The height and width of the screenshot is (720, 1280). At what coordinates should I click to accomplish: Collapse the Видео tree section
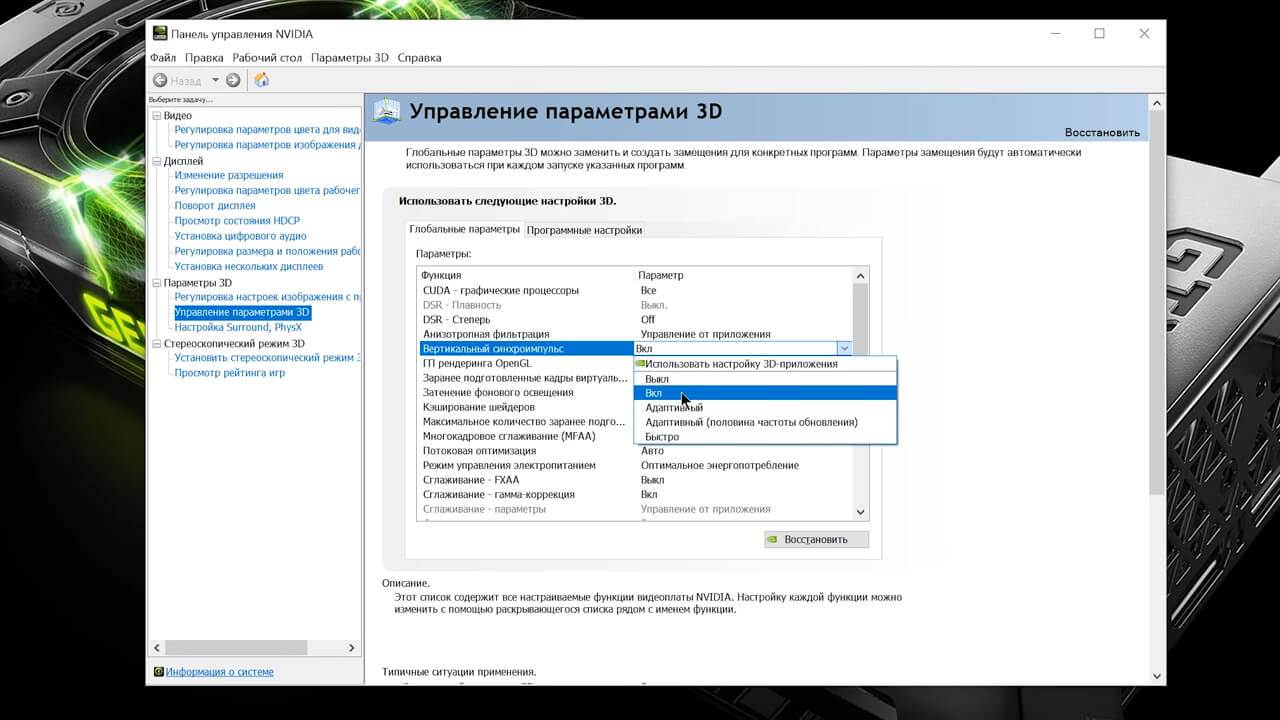point(156,116)
